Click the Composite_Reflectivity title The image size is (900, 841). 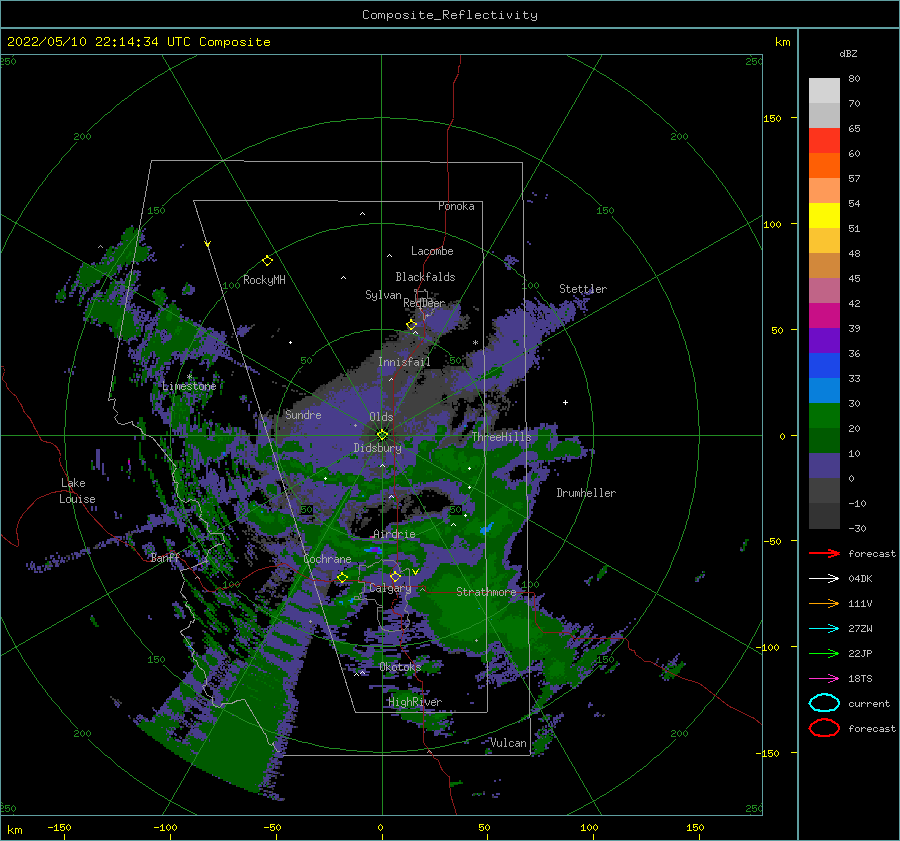tap(450, 15)
